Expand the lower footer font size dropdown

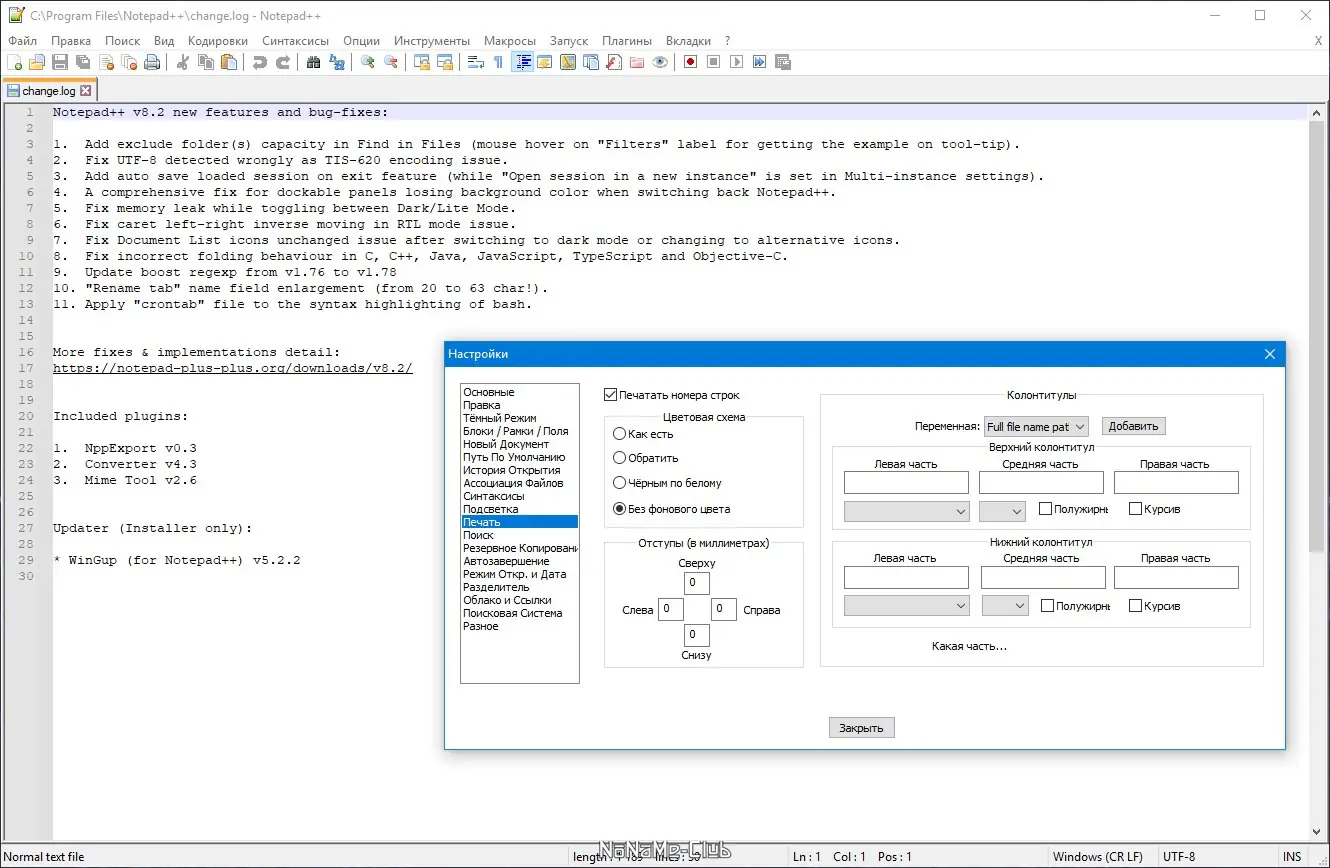(x=1005, y=606)
